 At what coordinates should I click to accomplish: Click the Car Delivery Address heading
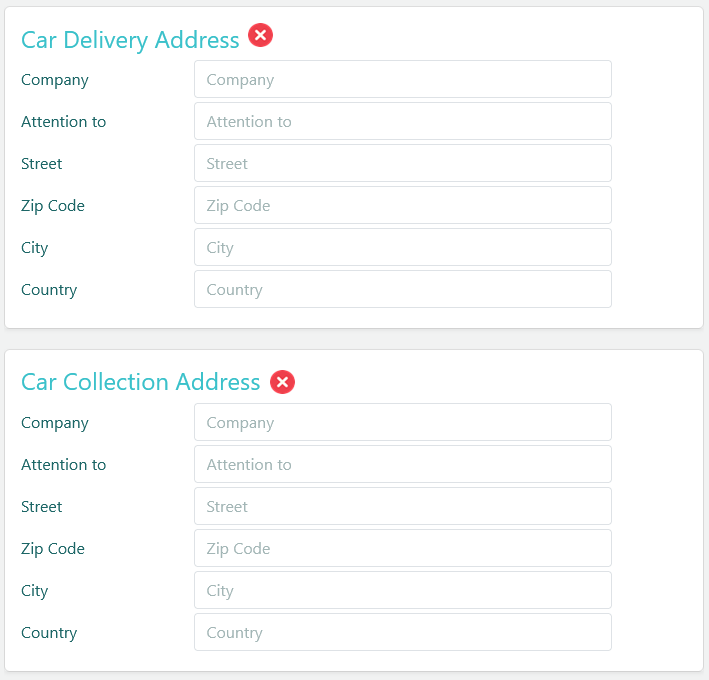pos(130,40)
